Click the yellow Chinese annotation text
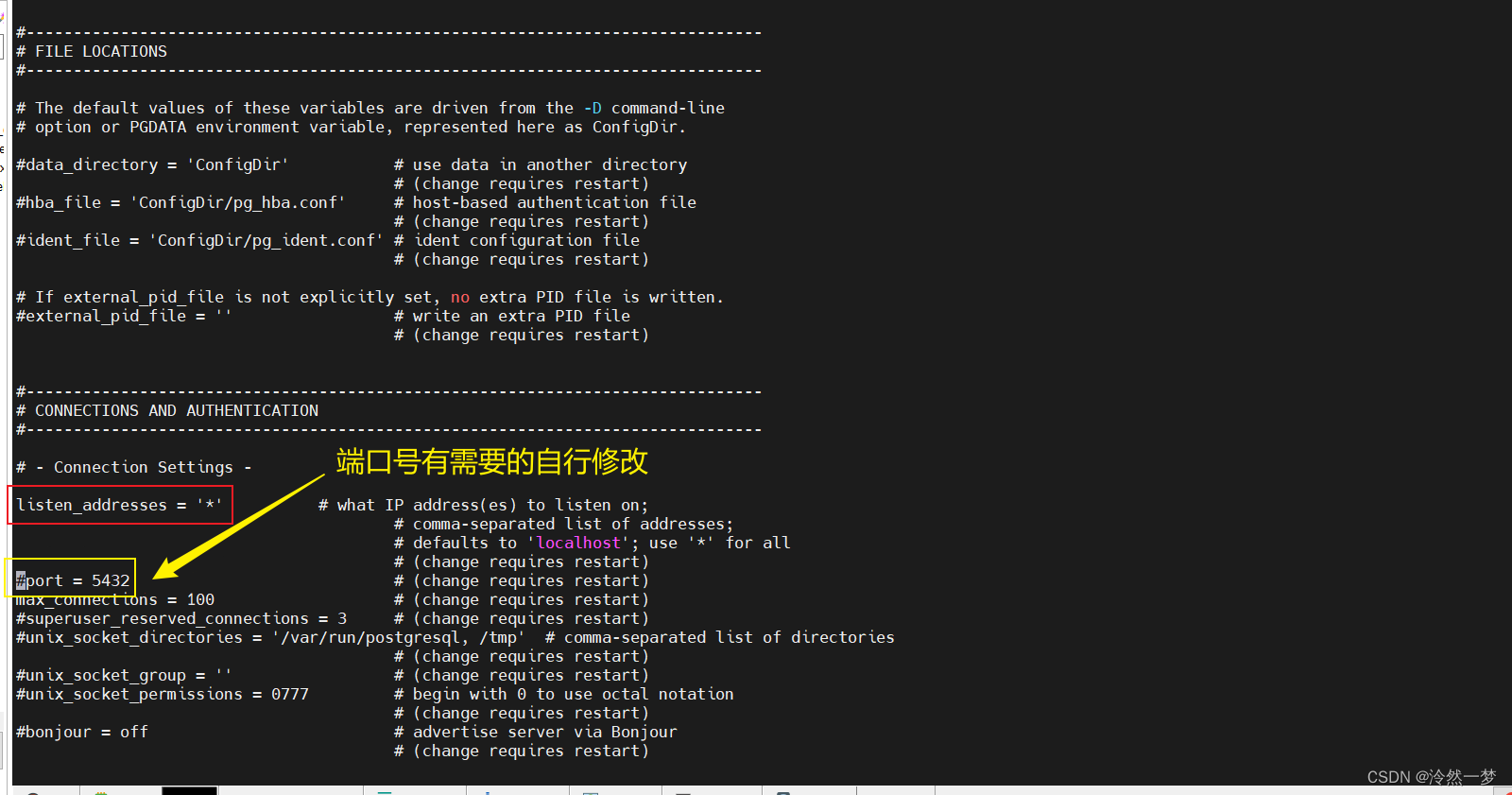The image size is (1512, 795). (x=492, y=461)
